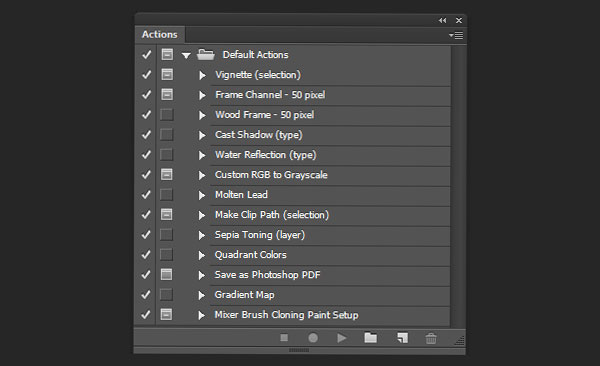
Task: Toggle checkmark for Sepia Toning (layer)
Action: (x=146, y=234)
